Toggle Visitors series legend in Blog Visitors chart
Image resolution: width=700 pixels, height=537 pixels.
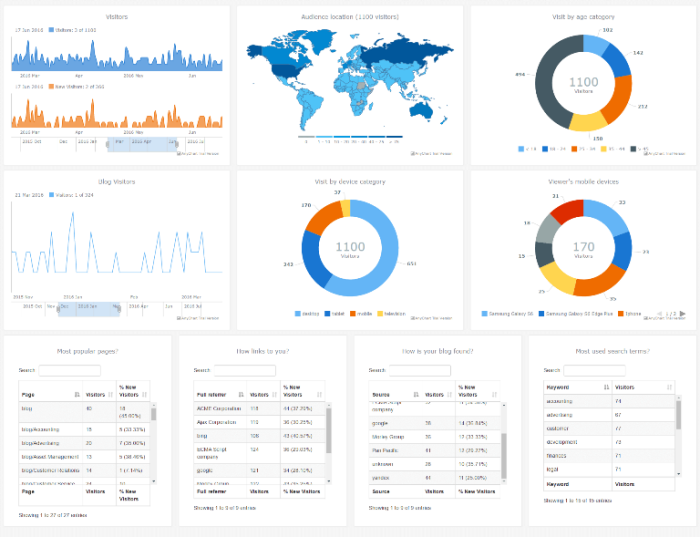(x=71, y=195)
